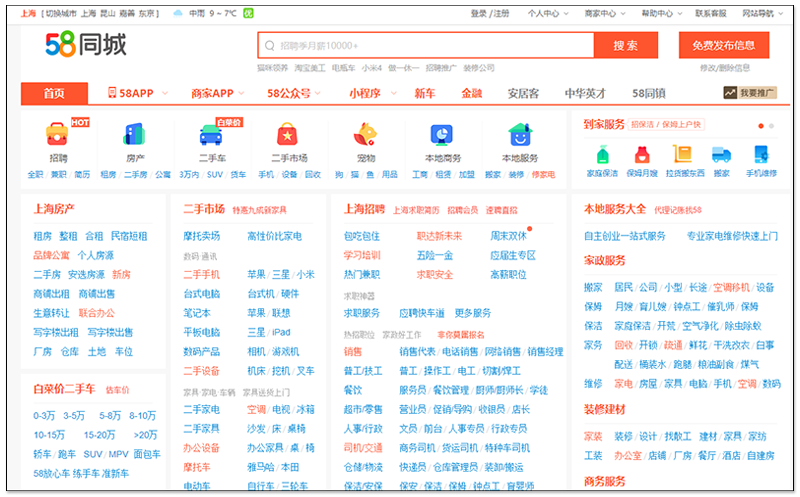This screenshot has width=800, height=497.
Task: Open the 金融 nav item
Action: point(471,93)
